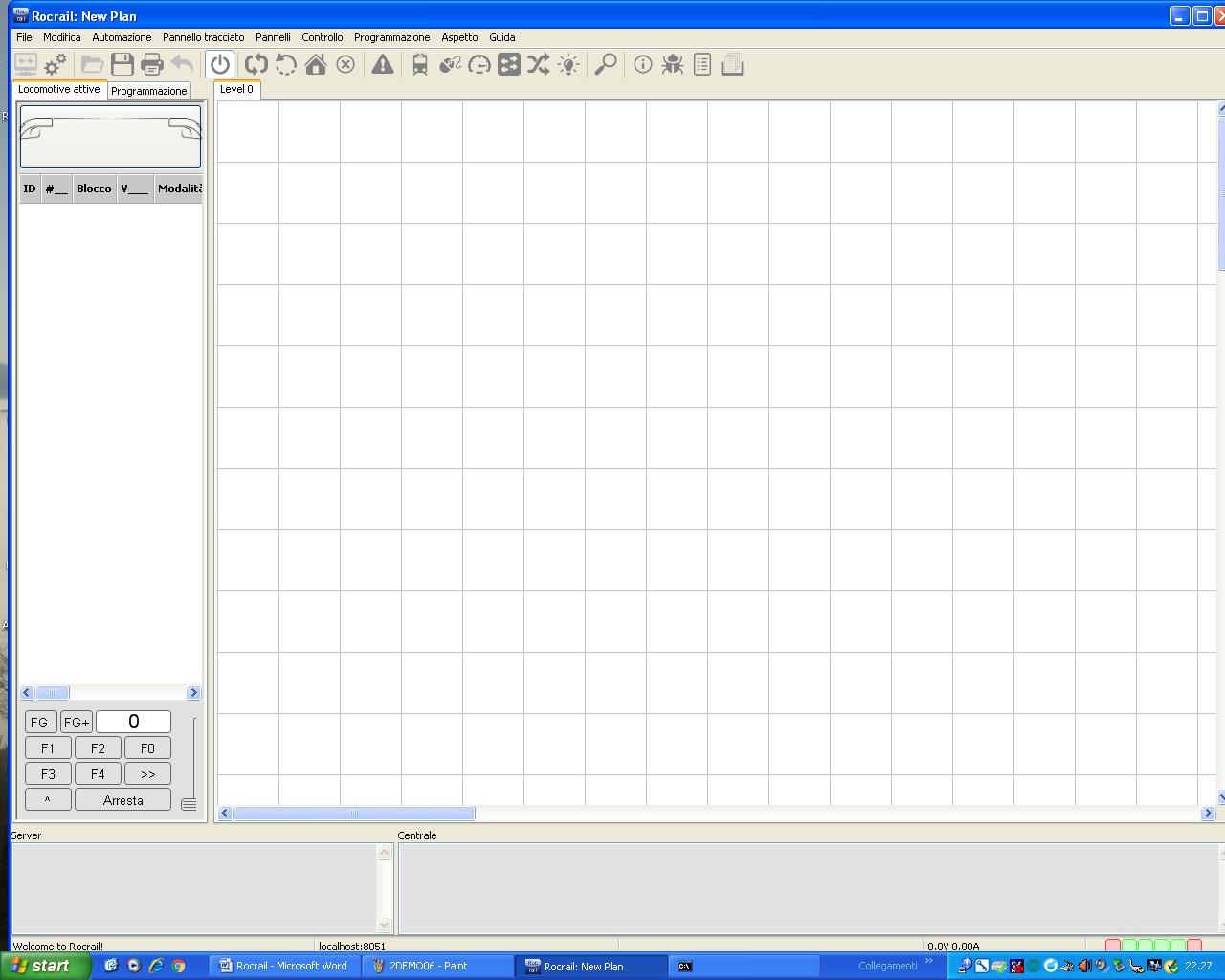Click the >> direction button

pyautogui.click(x=147, y=774)
